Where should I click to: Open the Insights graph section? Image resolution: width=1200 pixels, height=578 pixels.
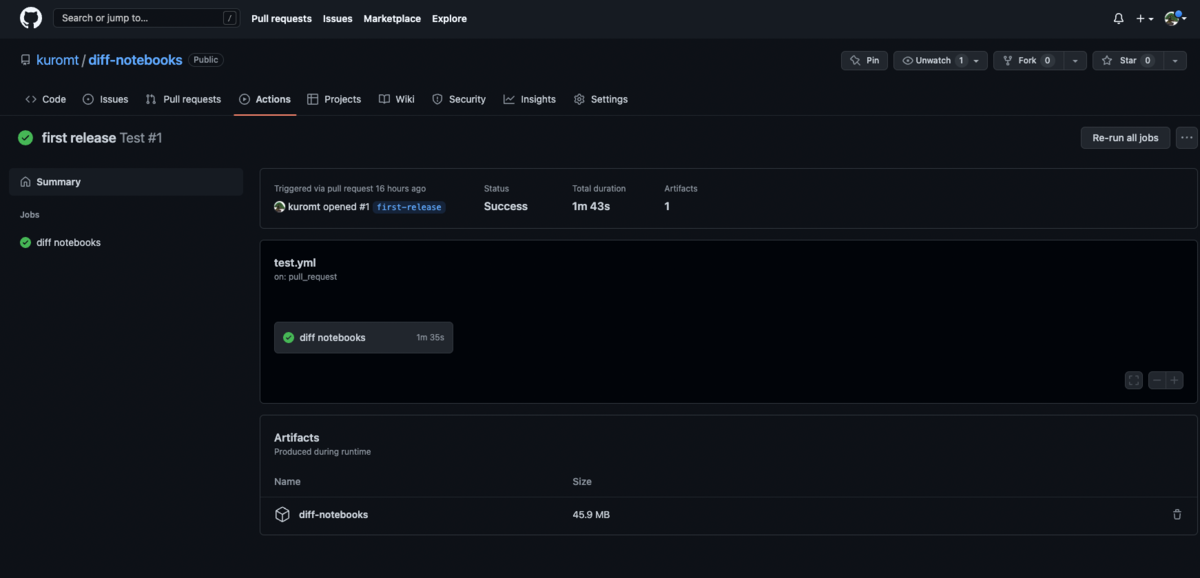(x=509, y=99)
